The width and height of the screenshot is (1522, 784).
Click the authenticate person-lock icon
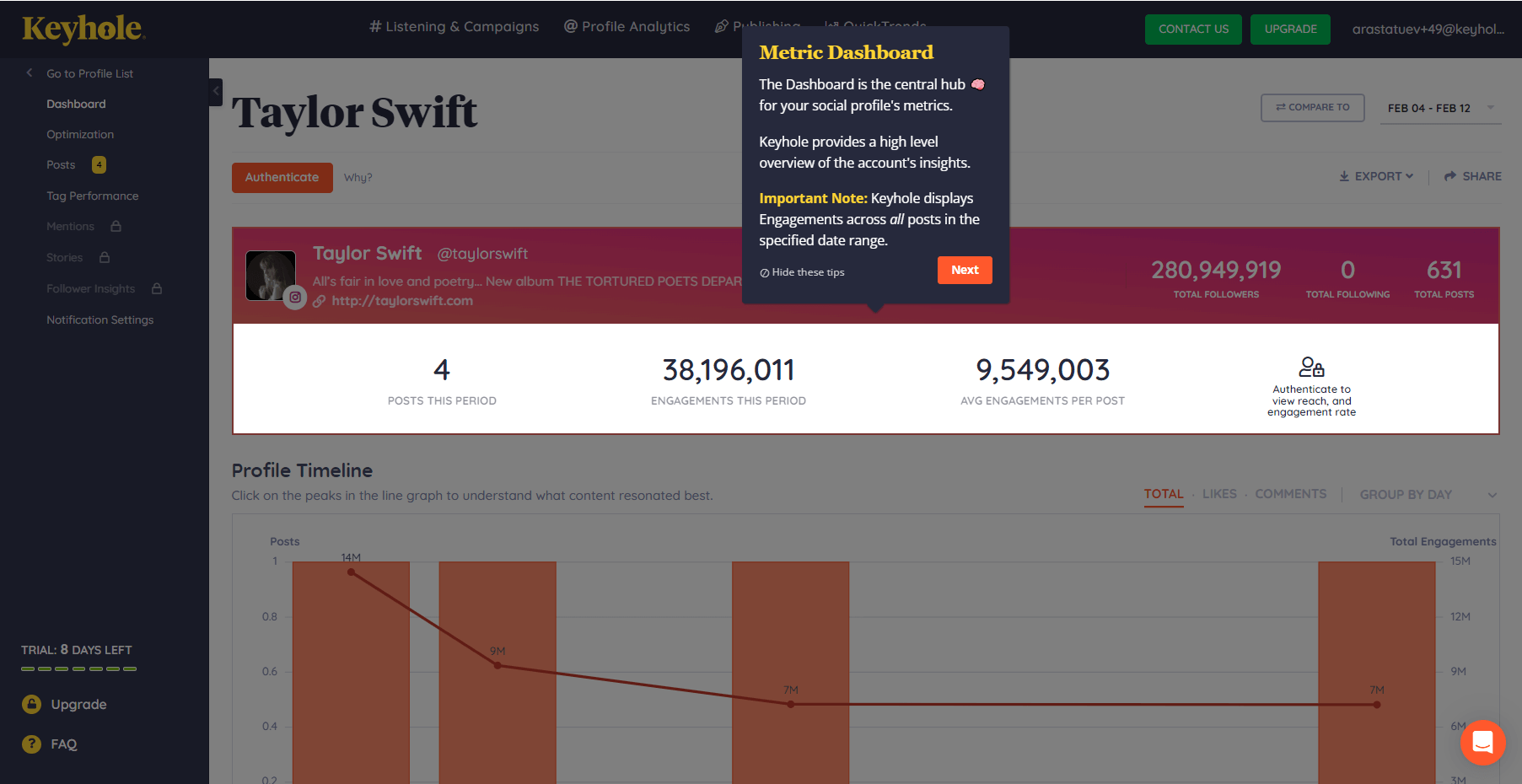(x=1311, y=367)
